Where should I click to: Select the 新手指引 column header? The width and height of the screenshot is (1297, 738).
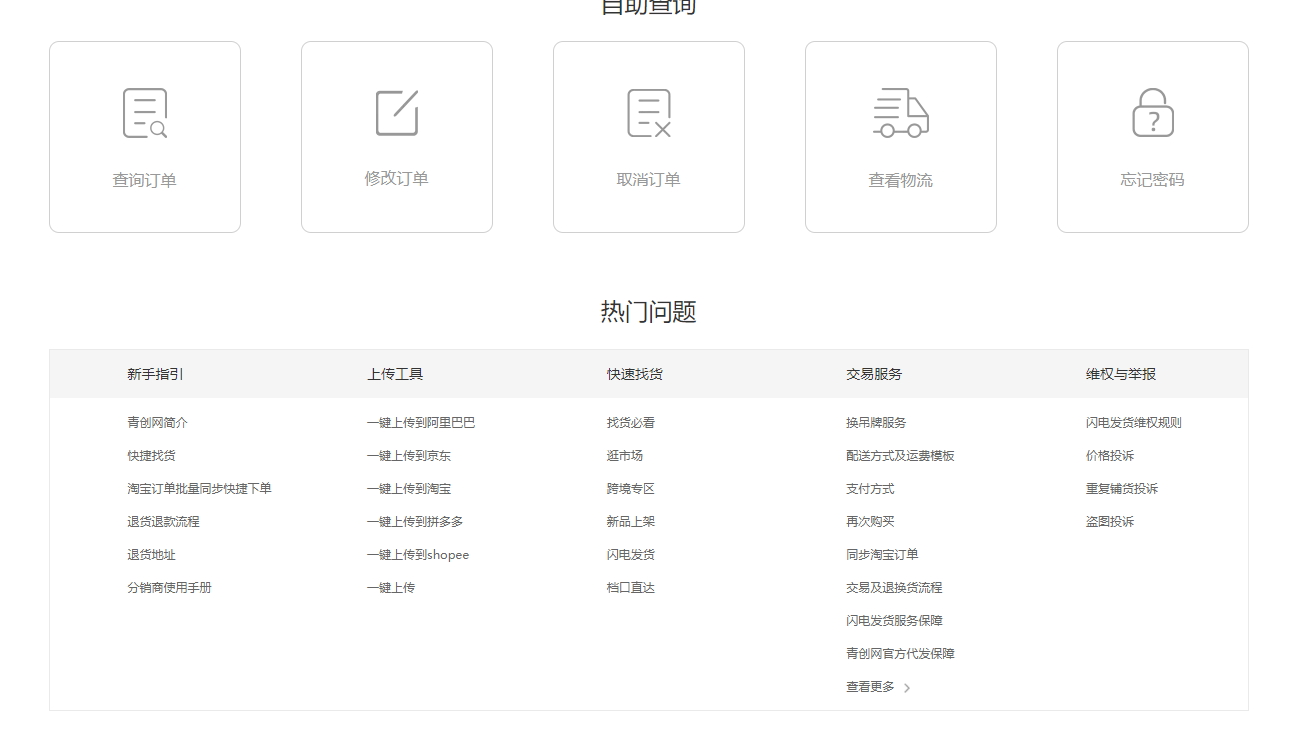coord(155,374)
